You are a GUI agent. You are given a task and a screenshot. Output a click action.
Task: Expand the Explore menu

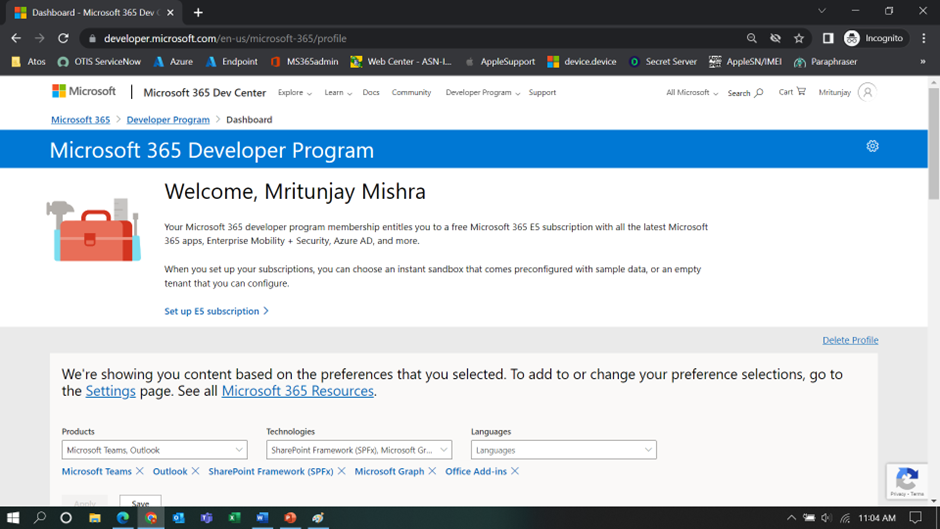tap(294, 92)
